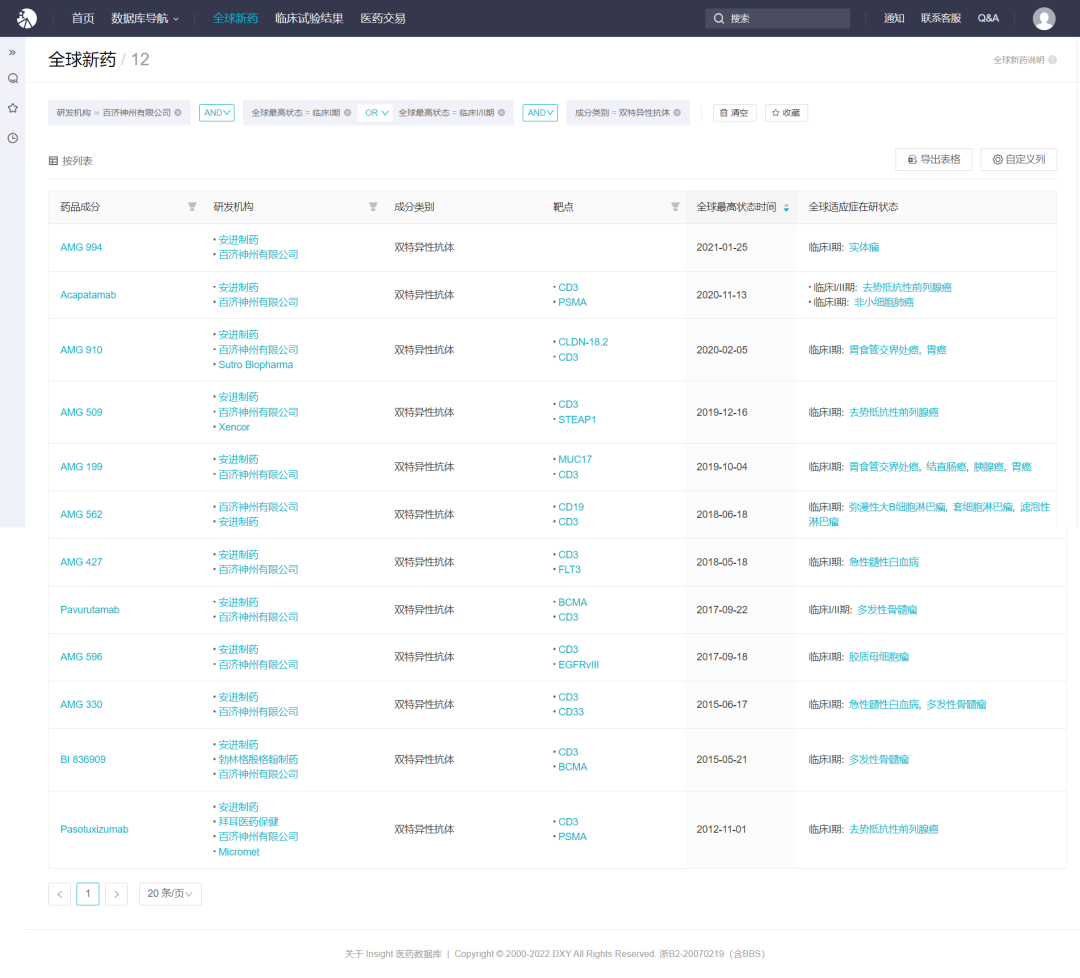Open drug Pasotuxizumab link
1080x978 pixels.
pyautogui.click(x=94, y=829)
